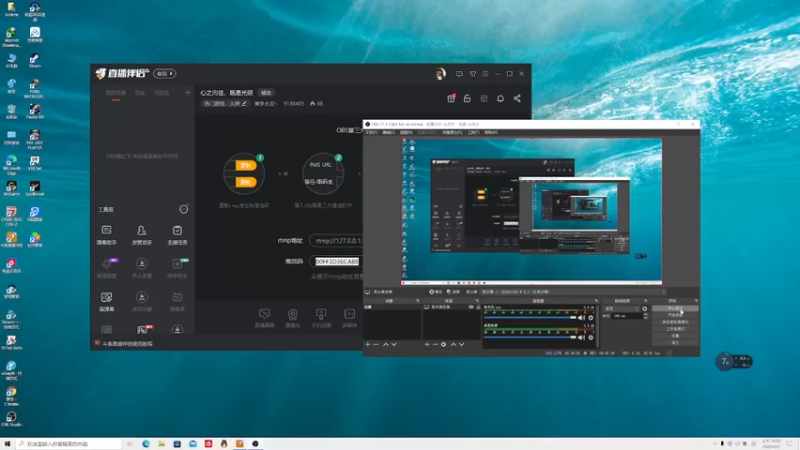Open the 读弹幕 tool in the toolbox
This screenshot has height=450, width=800.
(106, 301)
